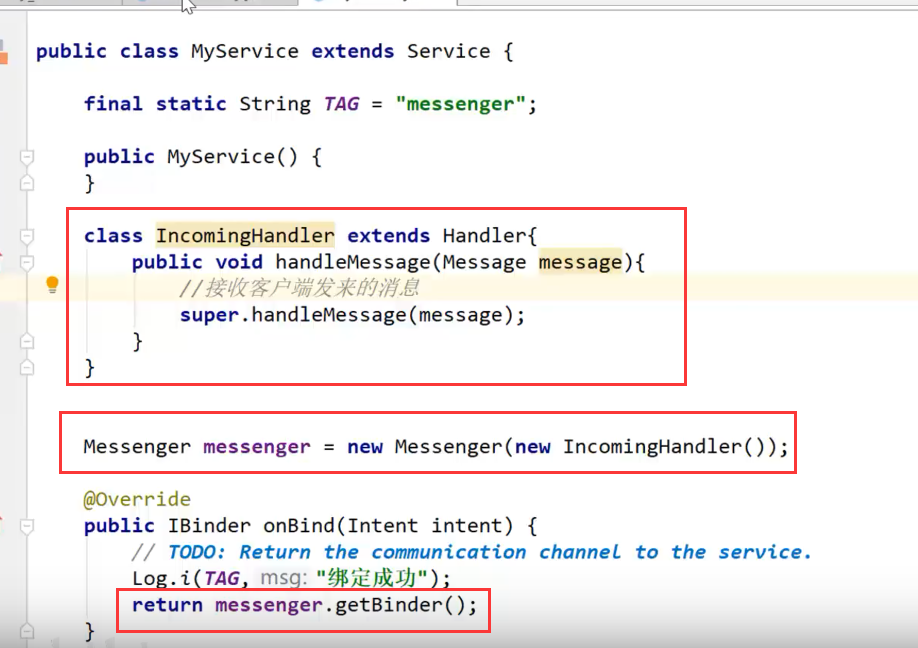Click IncomingHandler in its class declaration
Viewport: 918px width, 648px height.
(x=245, y=236)
